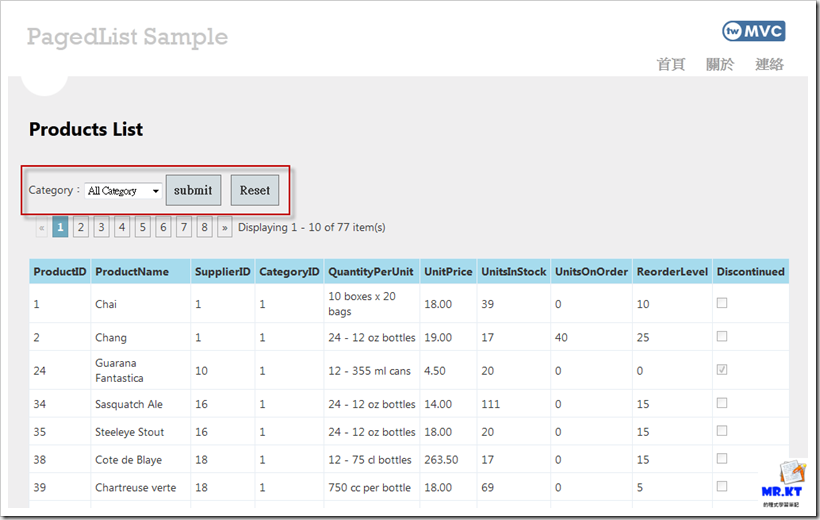Toggle Discontinued checkbox for Steeleye Stout

(722, 431)
